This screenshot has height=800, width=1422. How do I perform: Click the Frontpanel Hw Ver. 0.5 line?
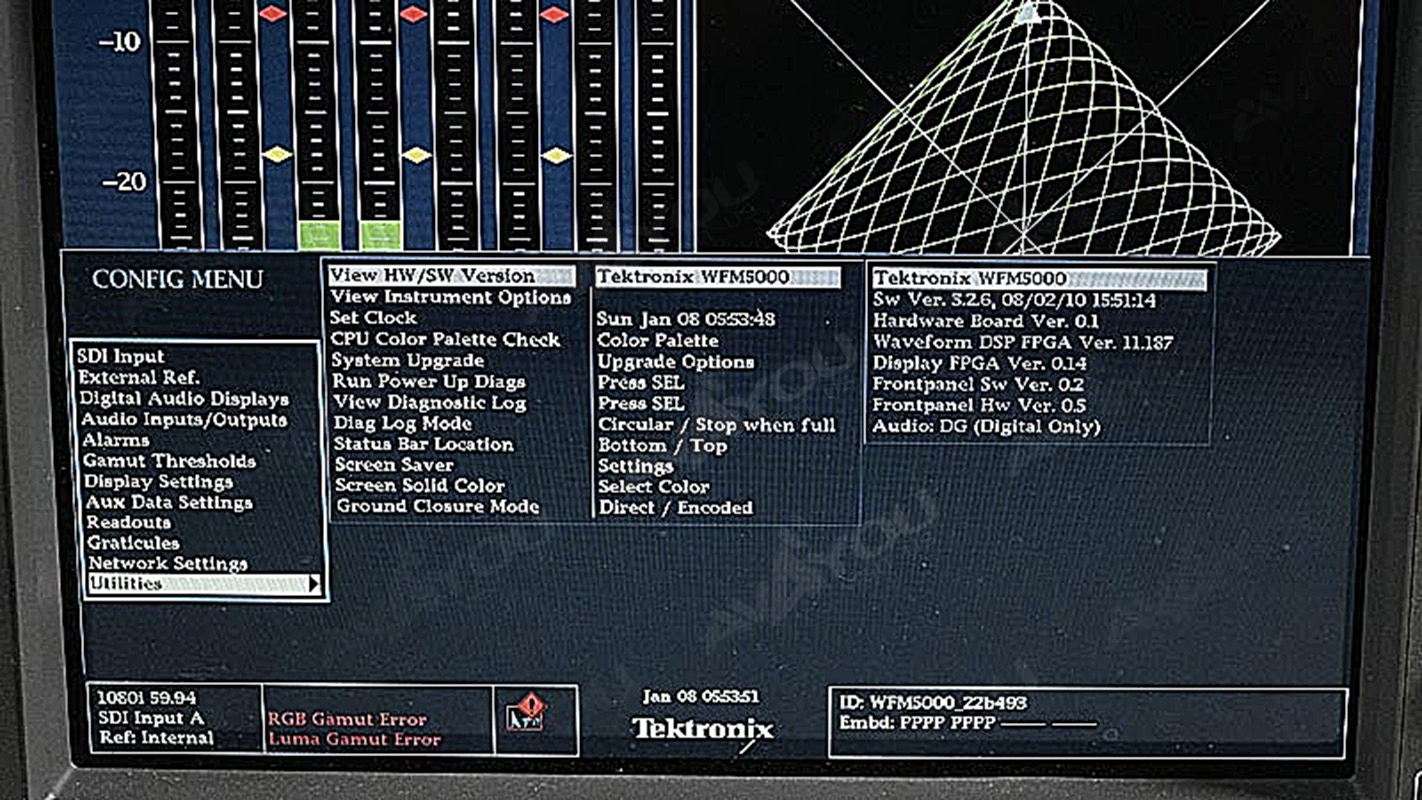pos(979,405)
